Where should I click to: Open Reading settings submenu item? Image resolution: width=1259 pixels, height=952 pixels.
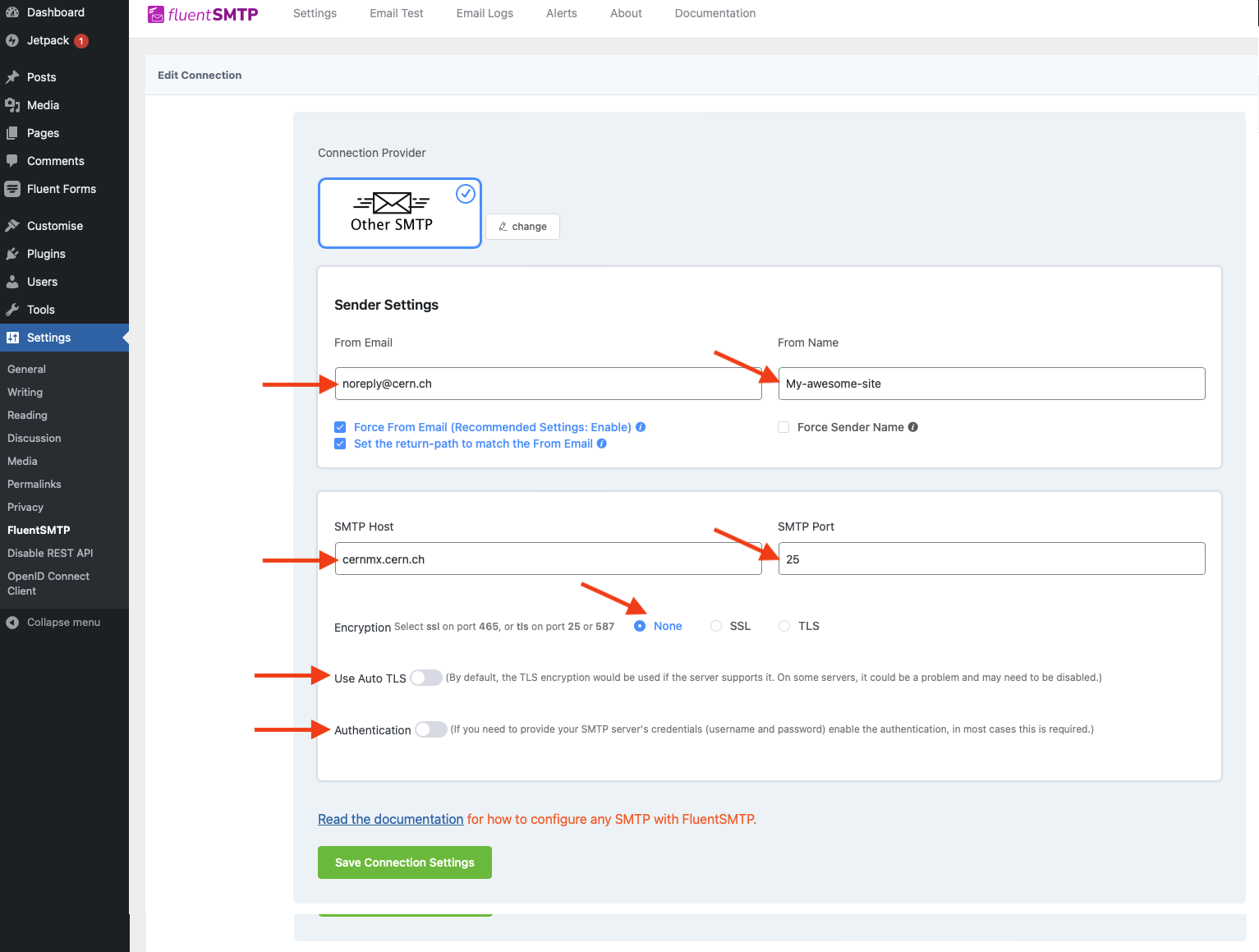click(x=27, y=416)
